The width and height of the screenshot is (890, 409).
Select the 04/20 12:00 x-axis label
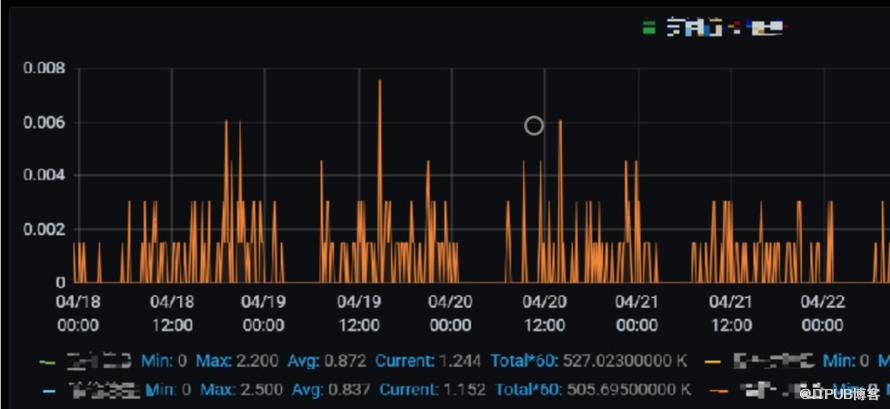544,312
